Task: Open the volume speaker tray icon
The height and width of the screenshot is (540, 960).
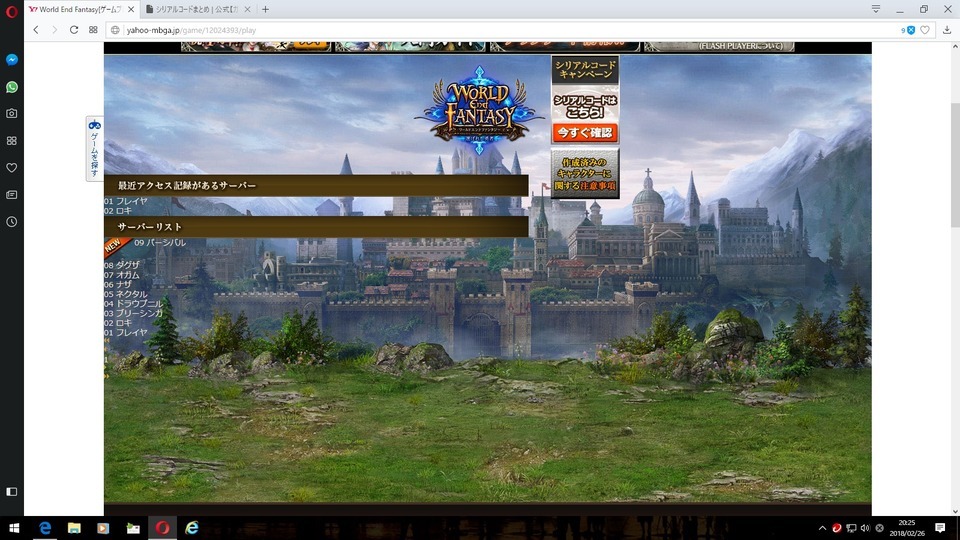Action: tap(865, 528)
